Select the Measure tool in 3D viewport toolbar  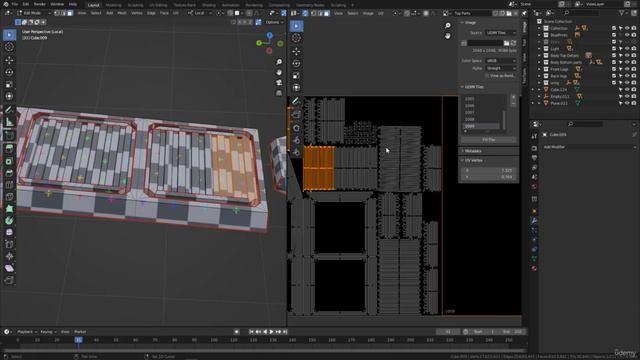pyautogui.click(x=9, y=122)
